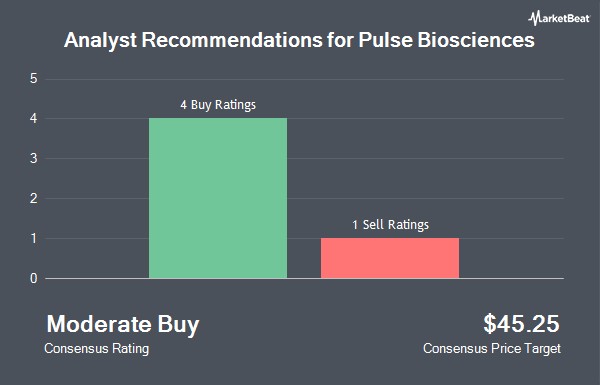Click the y-axis label 5
This screenshot has height=385, width=600.
point(34,79)
